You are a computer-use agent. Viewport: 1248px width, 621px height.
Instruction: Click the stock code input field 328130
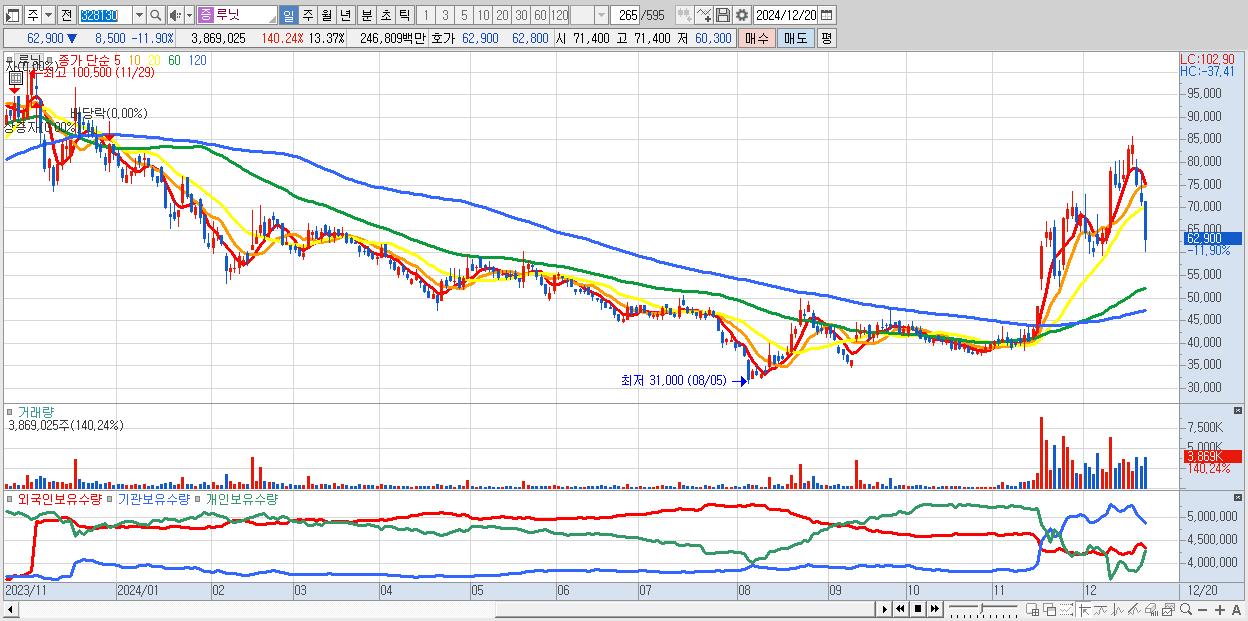tap(105, 16)
